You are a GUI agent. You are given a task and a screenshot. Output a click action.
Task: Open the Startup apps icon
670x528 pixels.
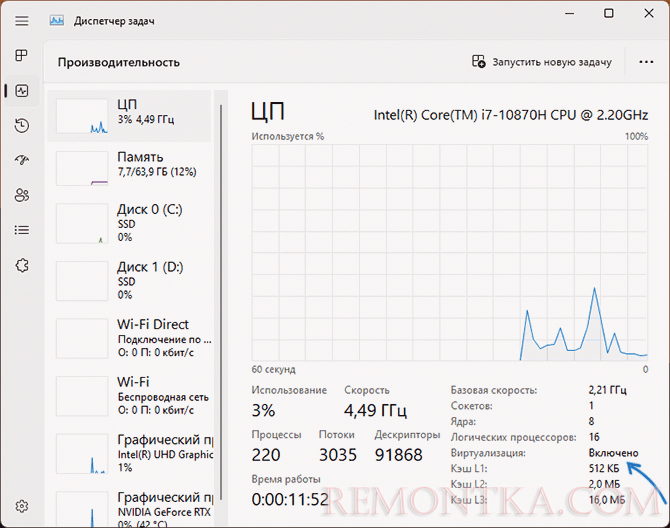(22, 160)
